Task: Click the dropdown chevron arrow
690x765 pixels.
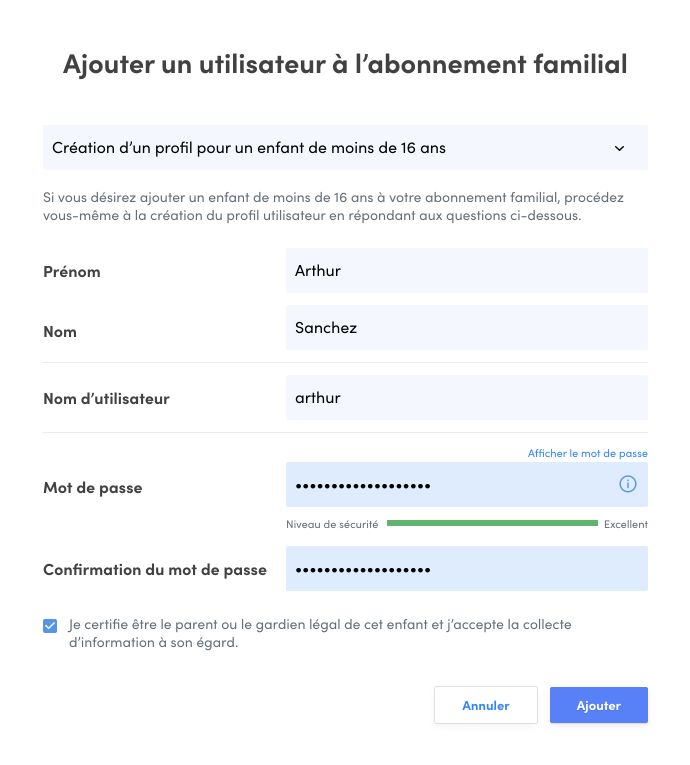Action: point(619,148)
